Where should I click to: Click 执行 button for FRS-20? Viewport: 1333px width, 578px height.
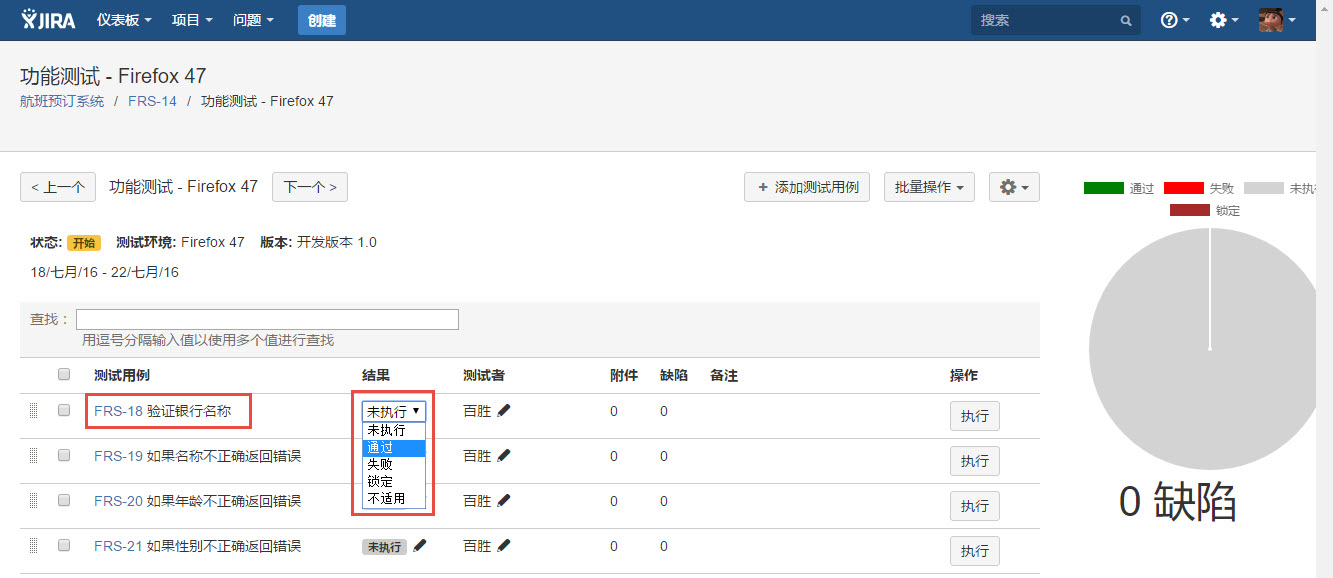[975, 506]
